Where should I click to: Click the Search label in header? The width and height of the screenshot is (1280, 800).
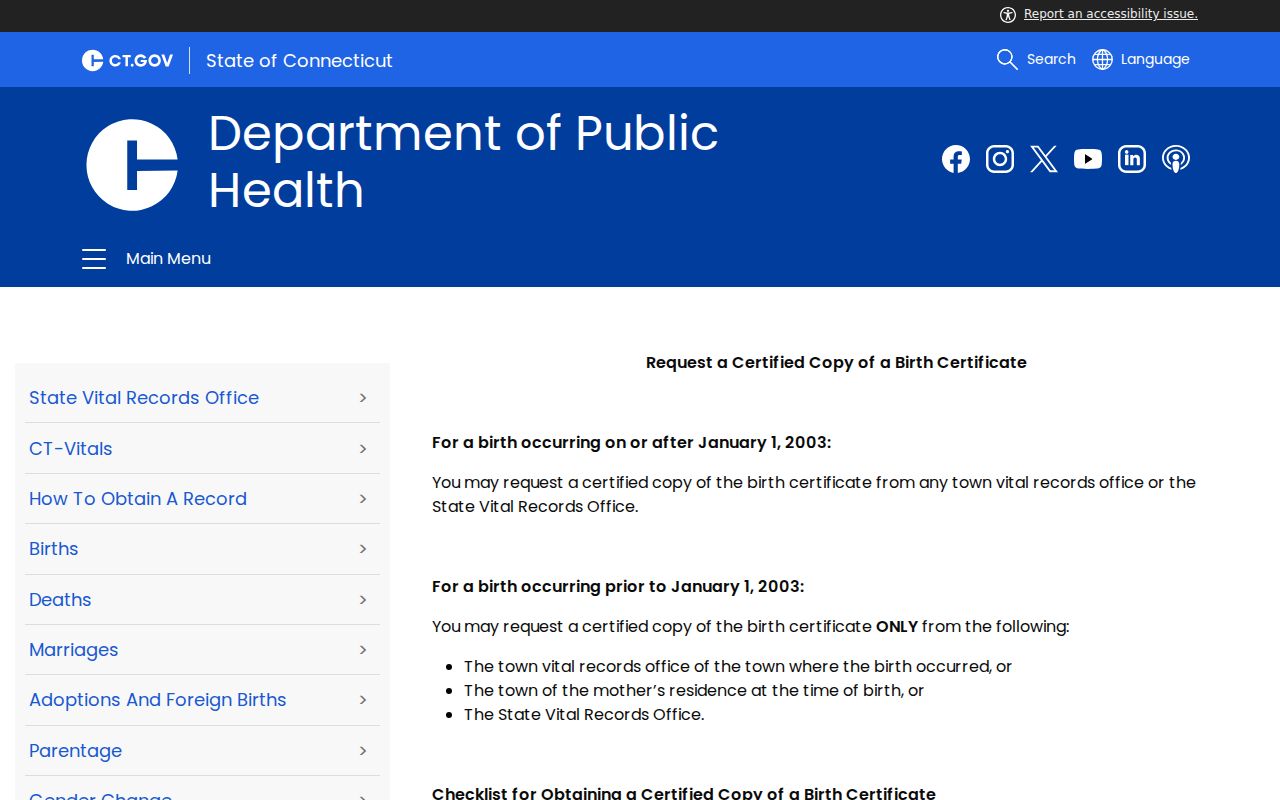pos(1051,59)
